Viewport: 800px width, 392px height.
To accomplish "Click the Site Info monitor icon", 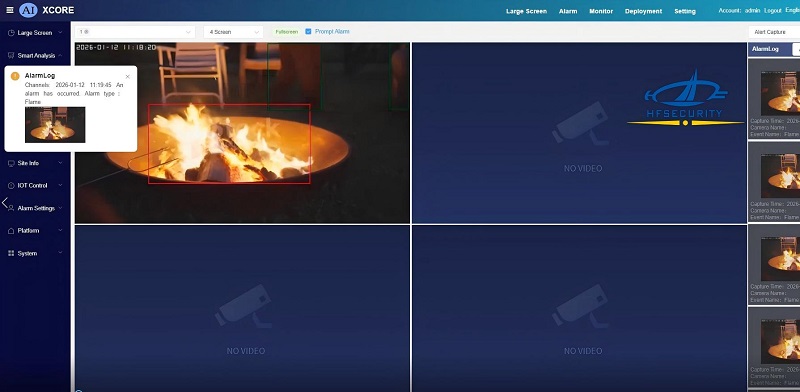I will click(x=11, y=163).
